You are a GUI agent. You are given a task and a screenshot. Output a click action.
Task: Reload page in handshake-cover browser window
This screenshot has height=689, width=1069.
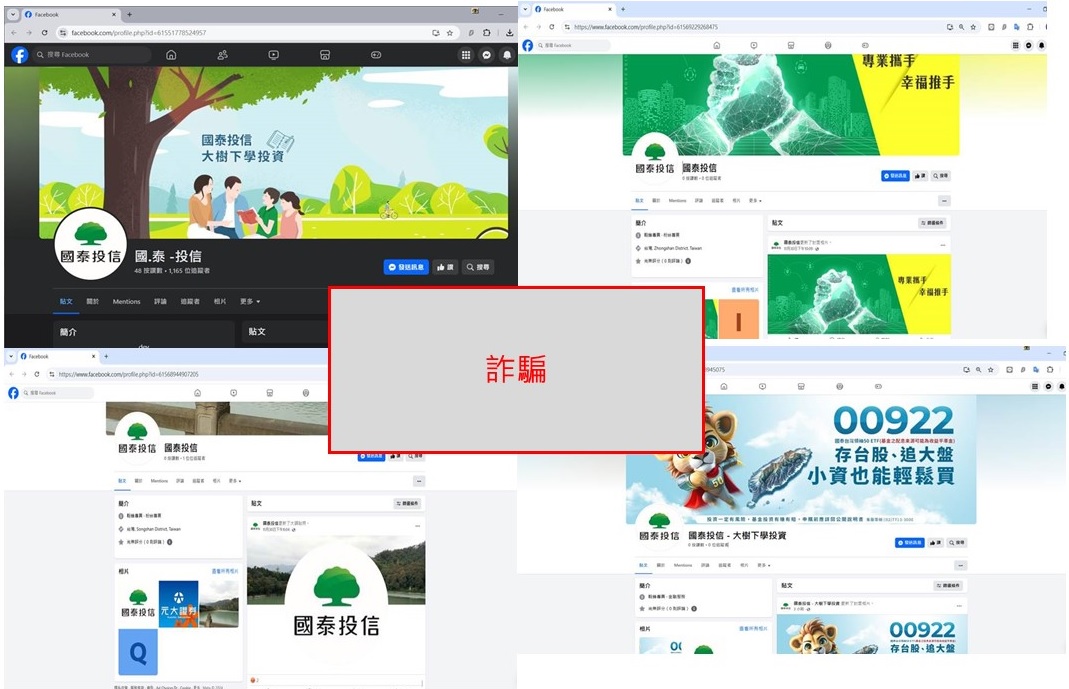(552, 27)
